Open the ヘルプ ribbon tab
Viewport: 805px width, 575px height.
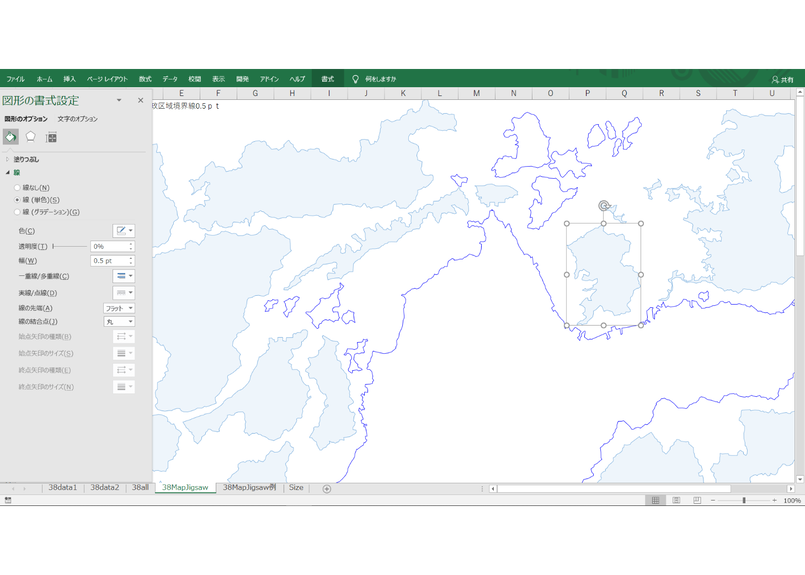pos(297,79)
